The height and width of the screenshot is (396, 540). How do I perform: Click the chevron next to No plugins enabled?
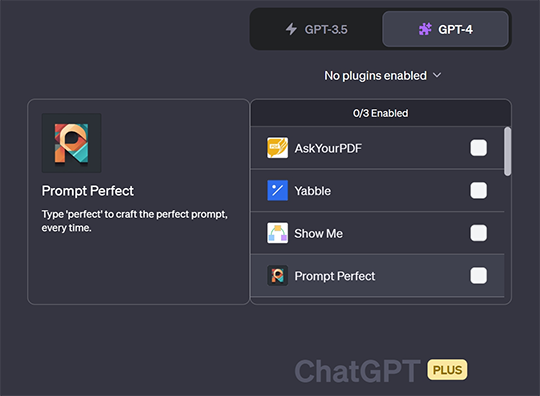[x=437, y=75]
